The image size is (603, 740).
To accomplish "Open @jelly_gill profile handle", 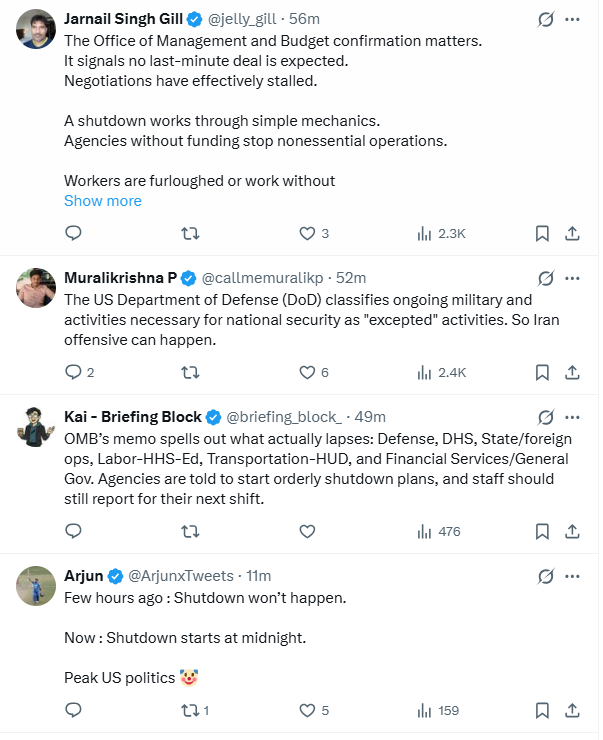I will click(242, 20).
